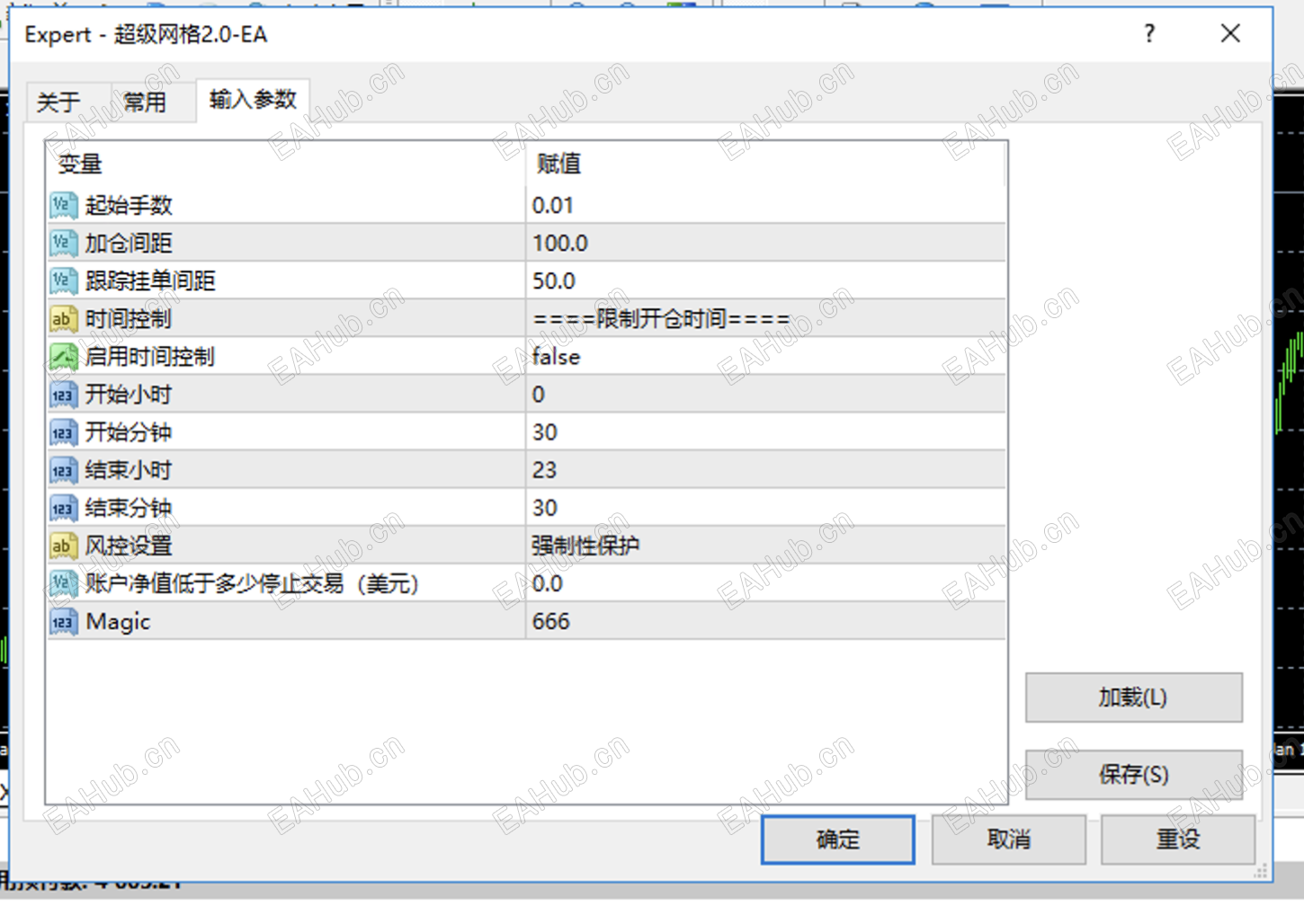Viewport: 1304px width, 924px height.
Task: Load a preset via 加载(L)
Action: click(1132, 697)
